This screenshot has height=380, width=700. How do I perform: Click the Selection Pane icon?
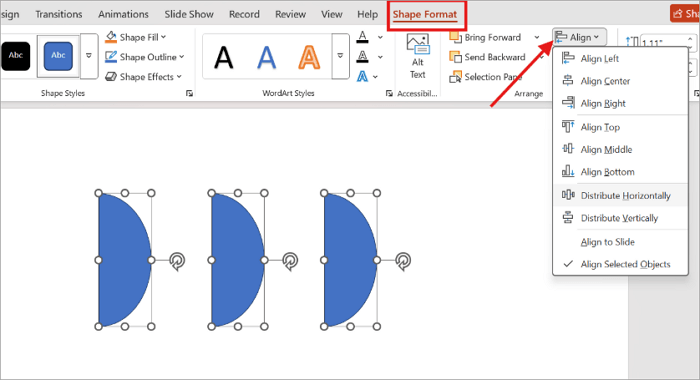pyautogui.click(x=455, y=77)
